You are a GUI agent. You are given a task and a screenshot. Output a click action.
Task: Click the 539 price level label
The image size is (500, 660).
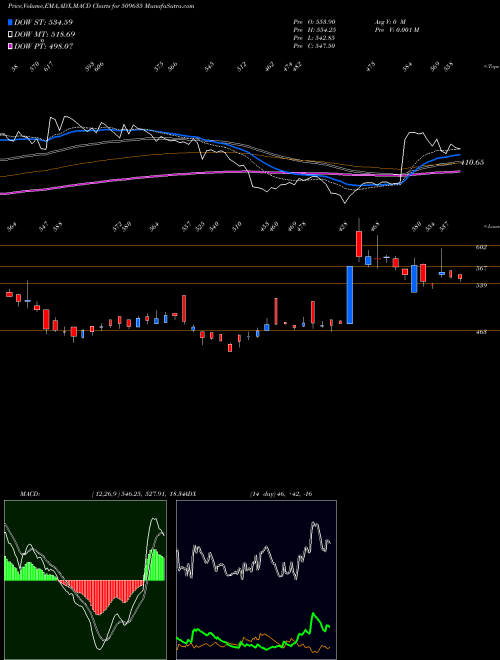[481, 285]
